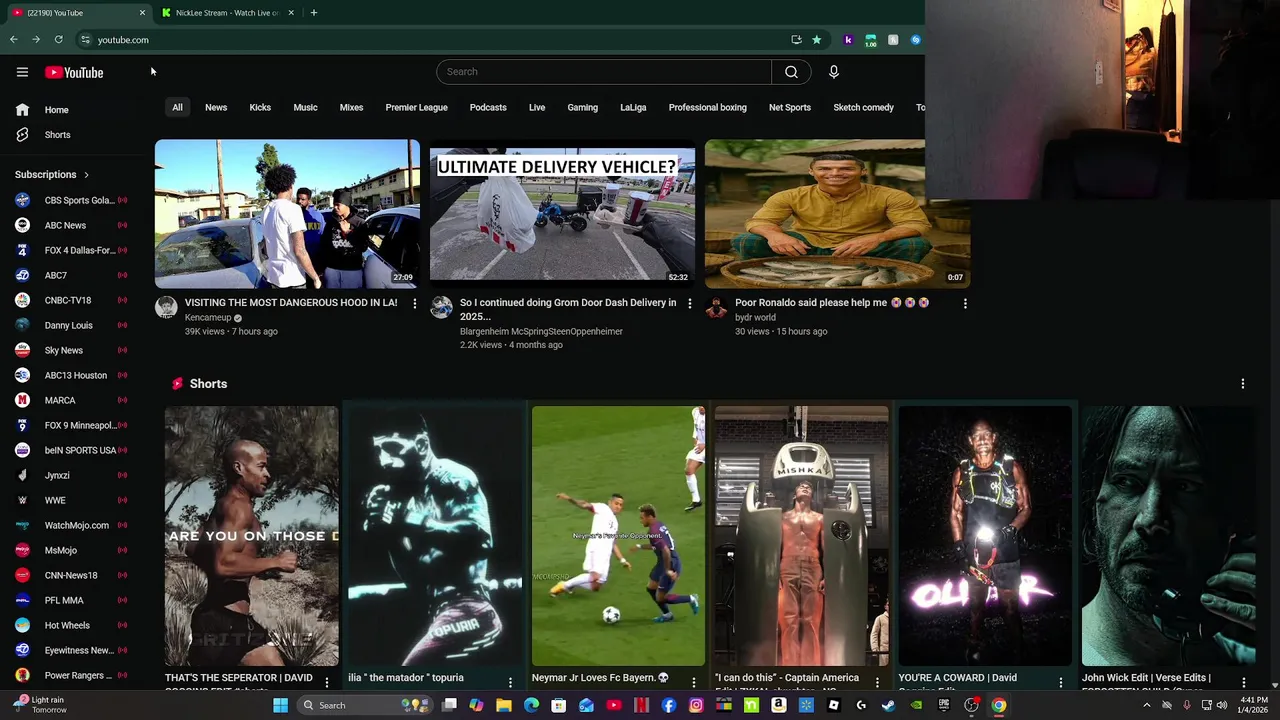This screenshot has width=1280, height=720.
Task: Open the Windows Start menu
Action: point(280,705)
